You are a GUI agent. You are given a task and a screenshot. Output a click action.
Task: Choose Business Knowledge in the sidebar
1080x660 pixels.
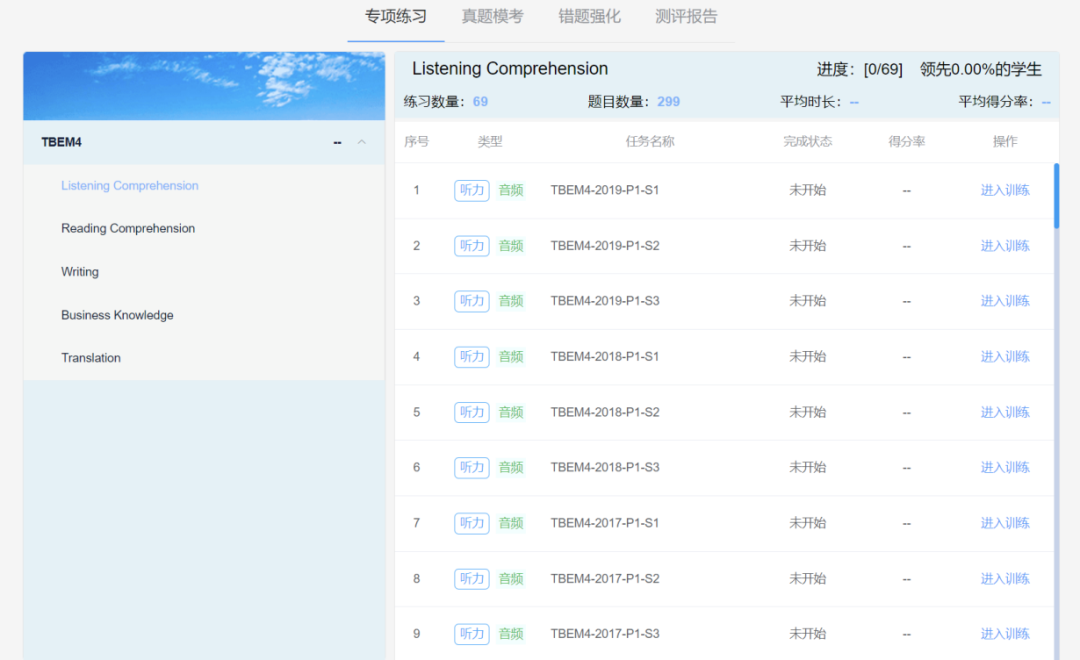pos(117,315)
